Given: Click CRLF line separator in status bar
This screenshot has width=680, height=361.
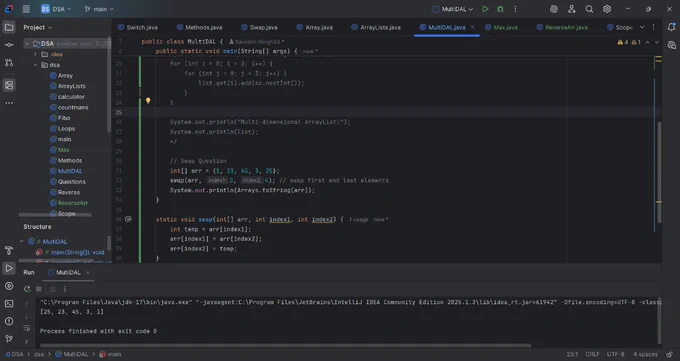Looking at the screenshot, I should pos(592,354).
